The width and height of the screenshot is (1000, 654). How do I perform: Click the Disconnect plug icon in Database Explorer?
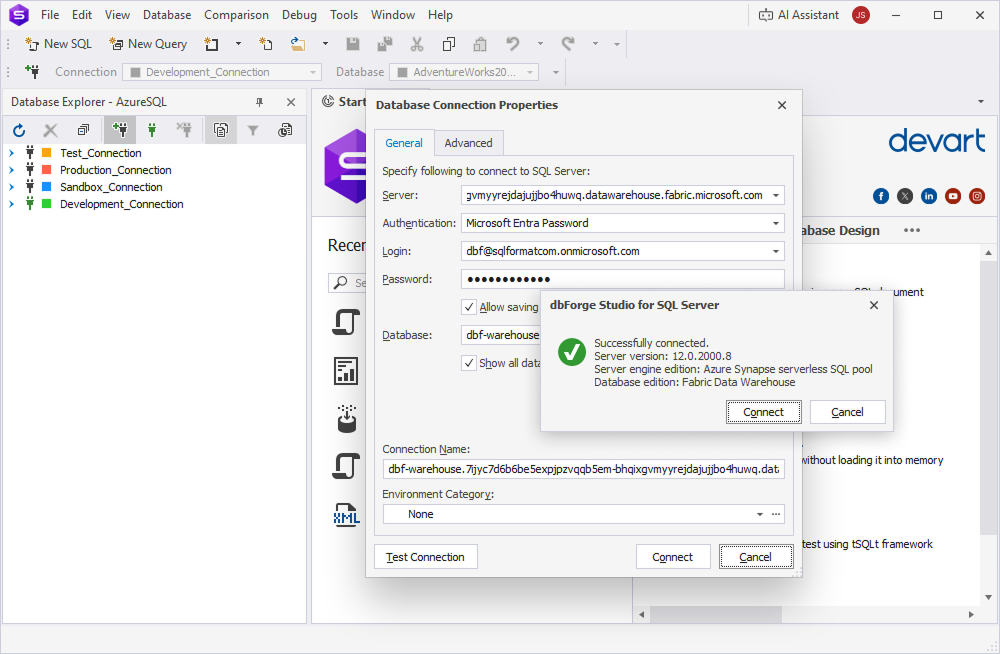[x=183, y=130]
